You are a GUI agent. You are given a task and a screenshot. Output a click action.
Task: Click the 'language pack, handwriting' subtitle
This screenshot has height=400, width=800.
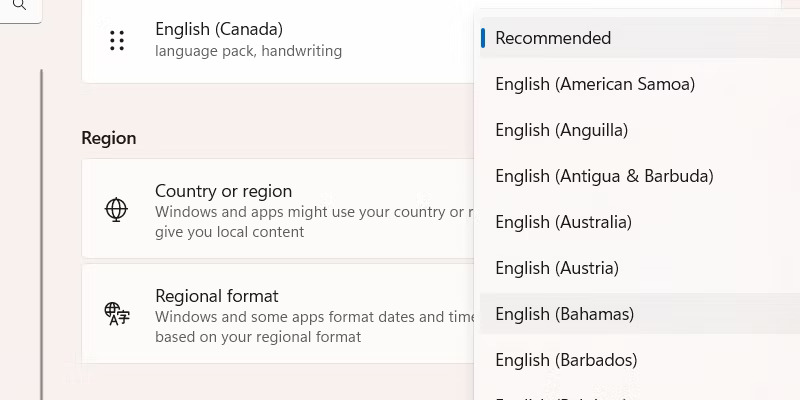[248, 51]
